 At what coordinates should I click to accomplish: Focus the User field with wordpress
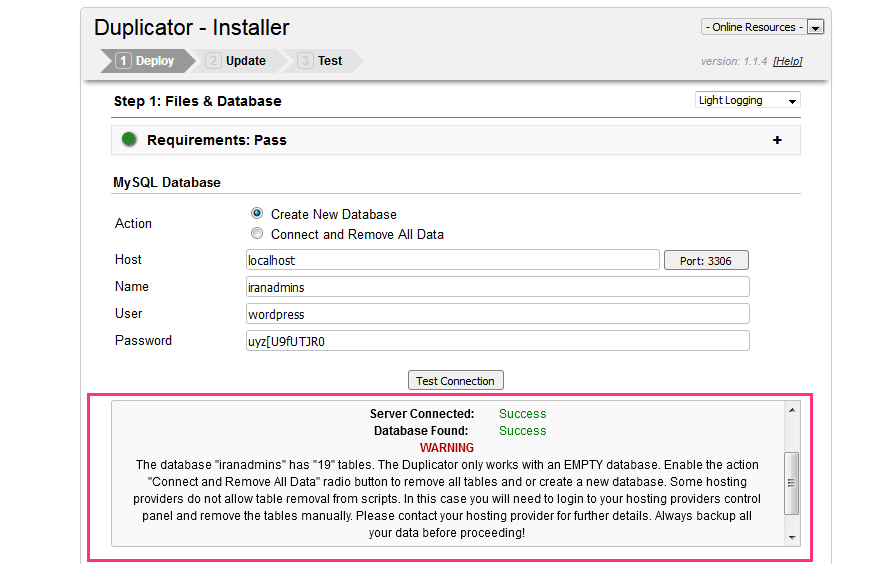[x=498, y=314]
